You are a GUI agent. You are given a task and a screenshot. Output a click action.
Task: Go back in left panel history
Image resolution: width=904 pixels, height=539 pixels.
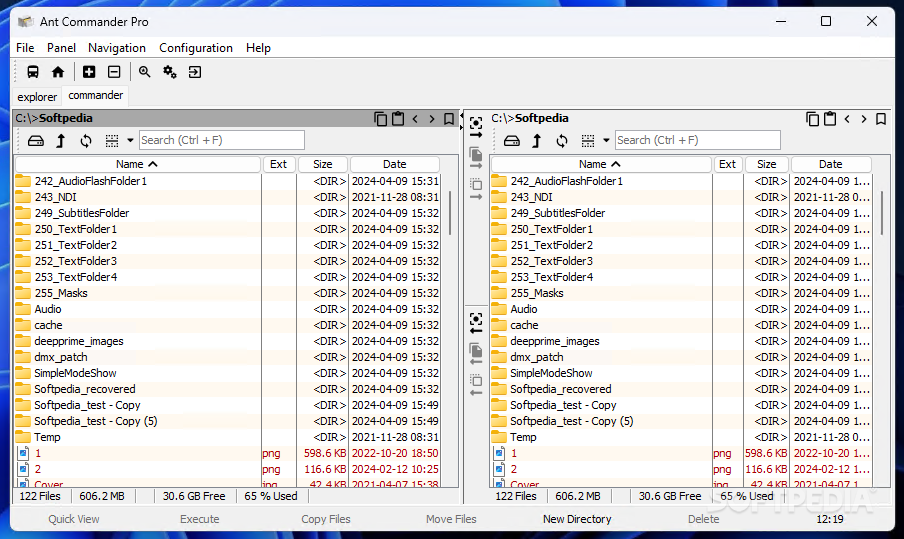point(415,119)
